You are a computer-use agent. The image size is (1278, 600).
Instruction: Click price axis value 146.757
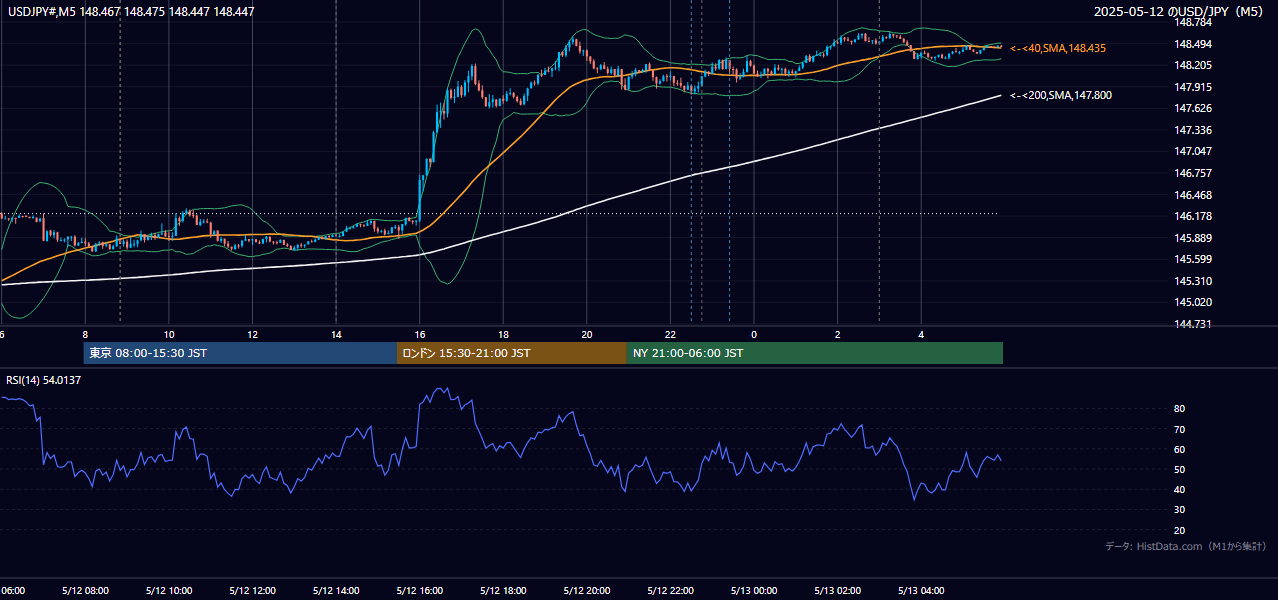1193,173
